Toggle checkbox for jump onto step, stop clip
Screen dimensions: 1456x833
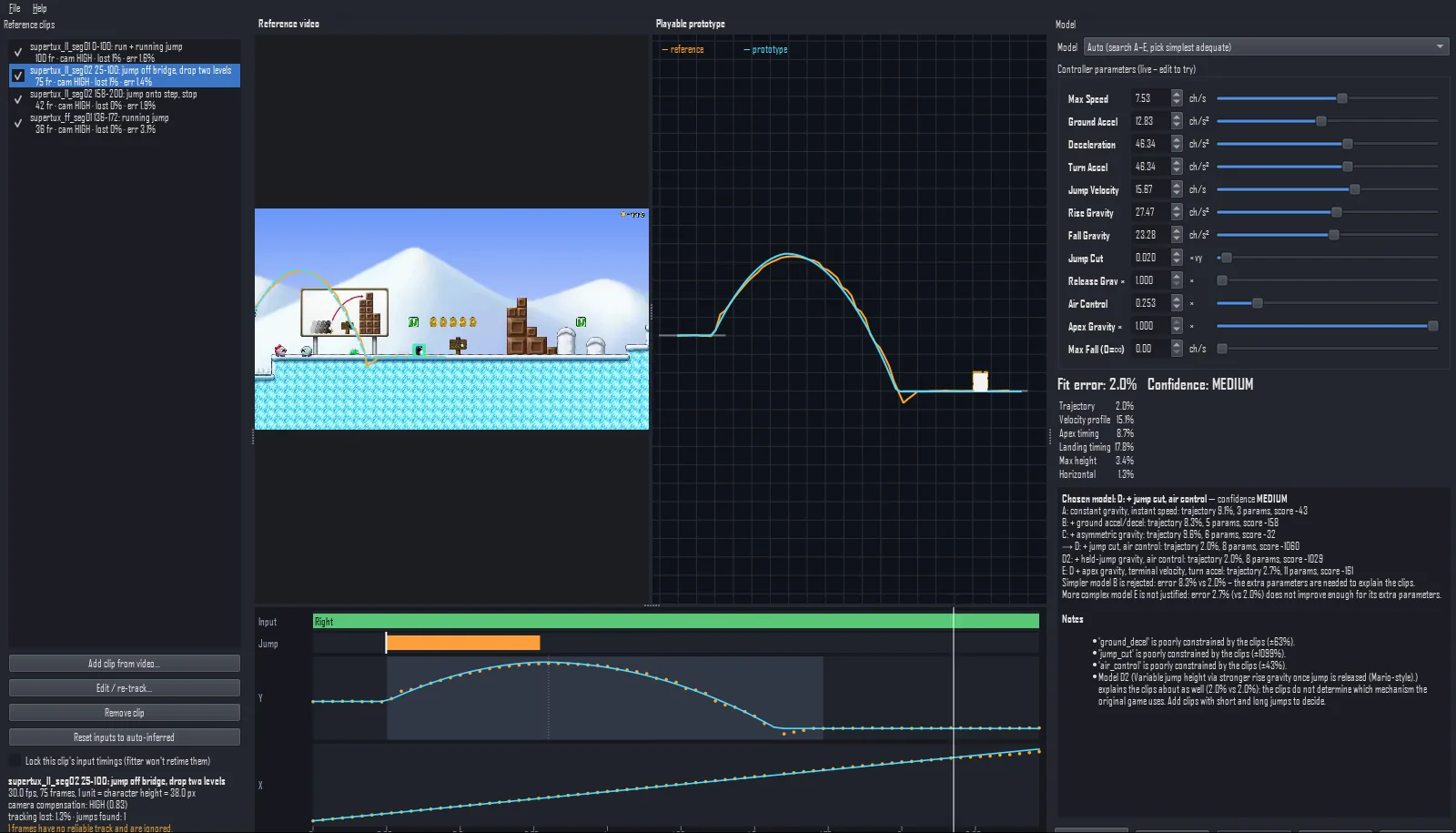click(17, 99)
